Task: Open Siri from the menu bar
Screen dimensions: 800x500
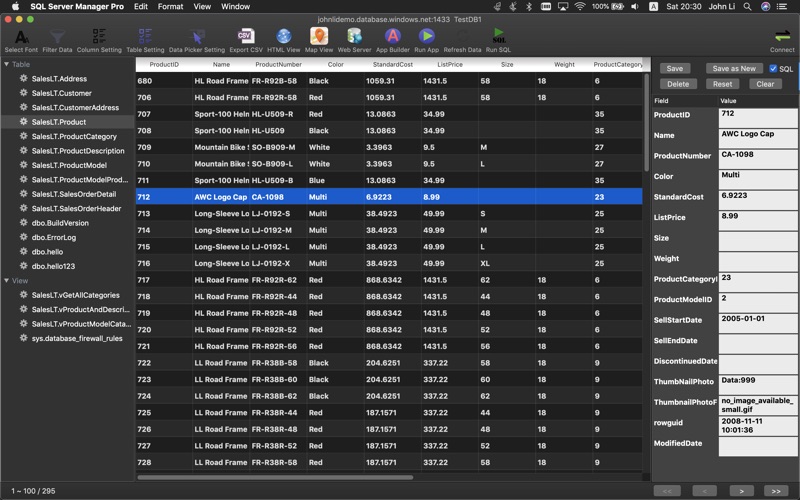Action: (x=765, y=7)
